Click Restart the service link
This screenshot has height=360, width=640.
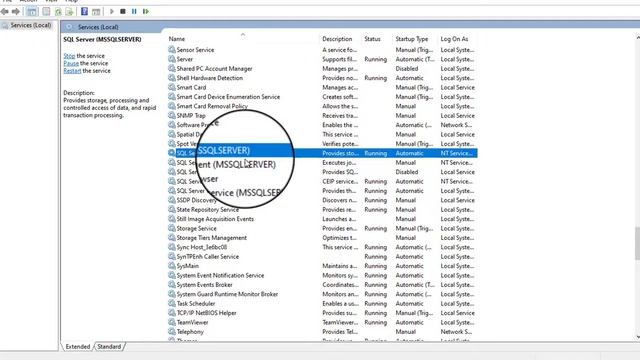point(72,71)
